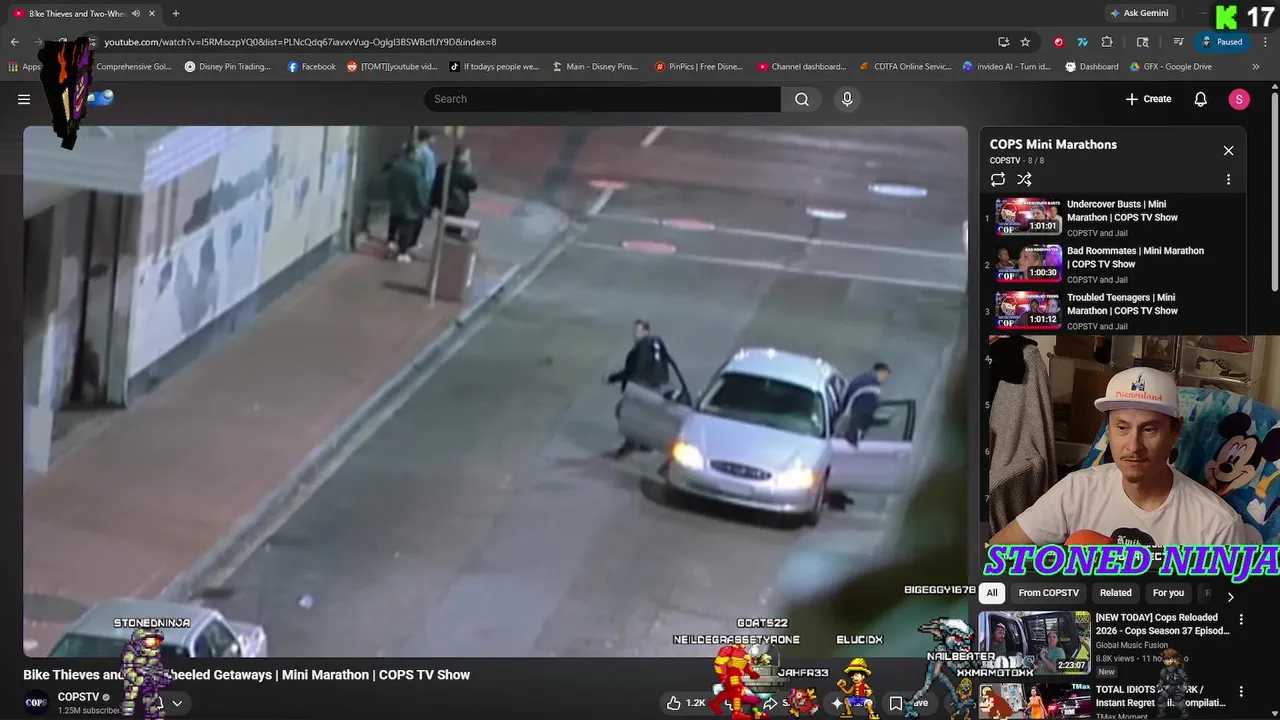Image resolution: width=1280 pixels, height=720 pixels.
Task: Mute the Bike Thieves browser tab audio
Action: pyautogui.click(x=136, y=14)
